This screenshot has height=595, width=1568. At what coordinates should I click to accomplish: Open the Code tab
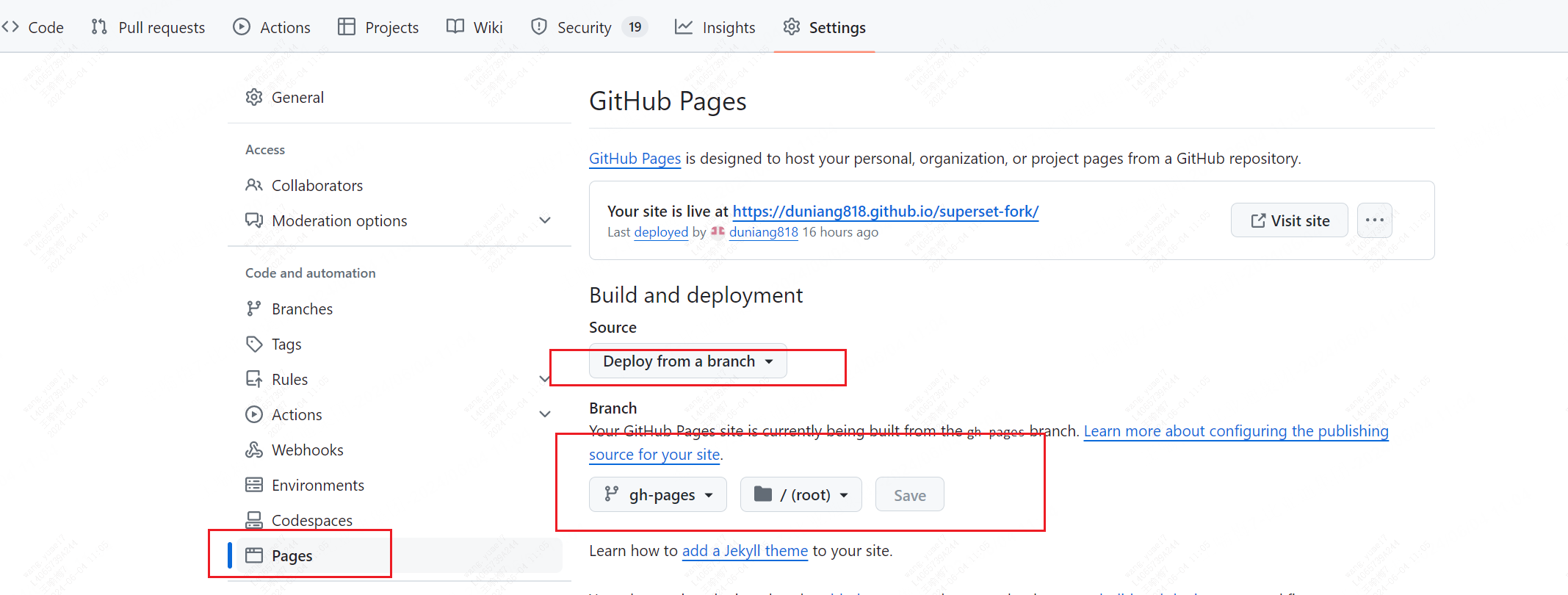pos(33,27)
